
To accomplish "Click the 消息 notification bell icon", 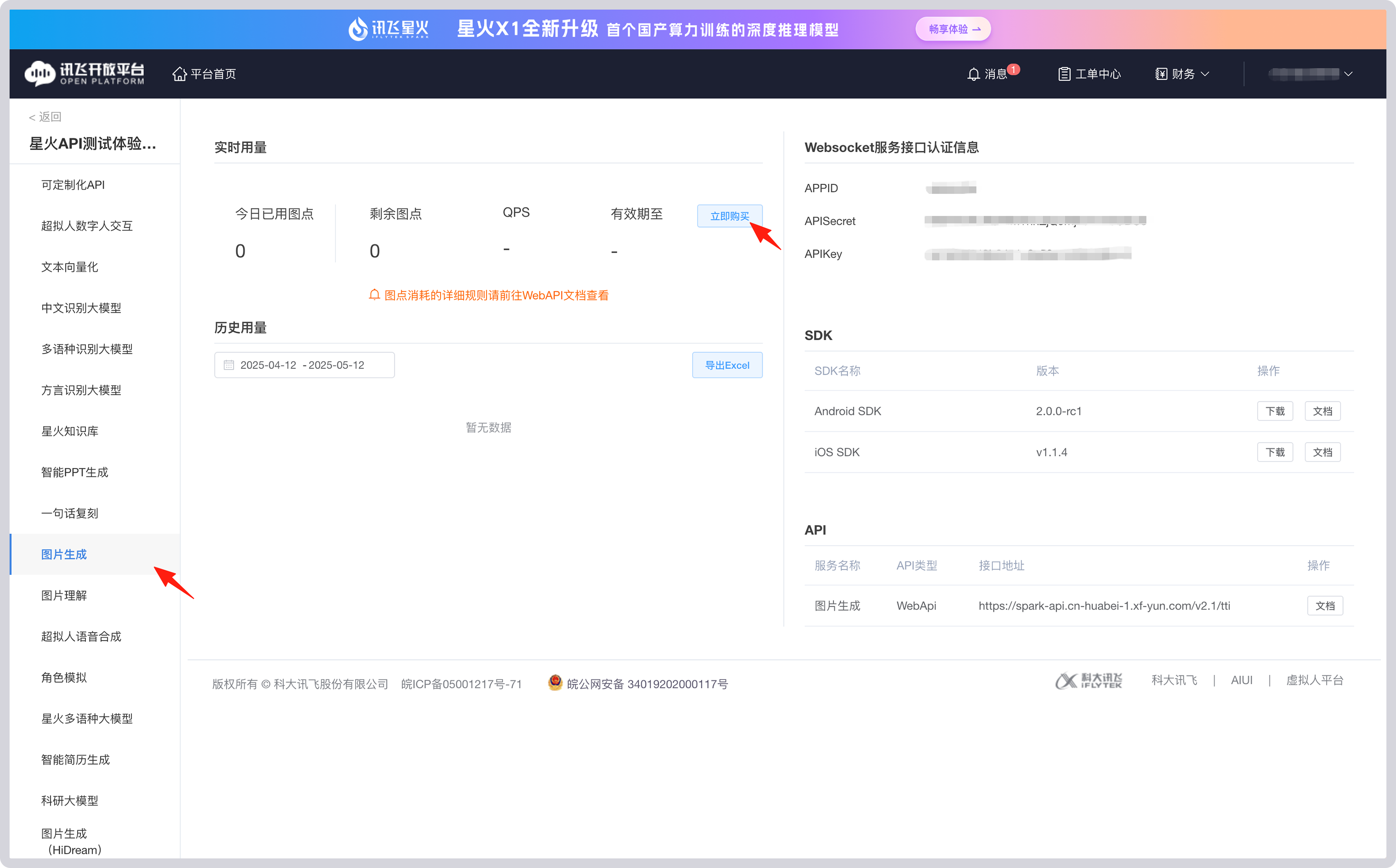I will pos(974,73).
